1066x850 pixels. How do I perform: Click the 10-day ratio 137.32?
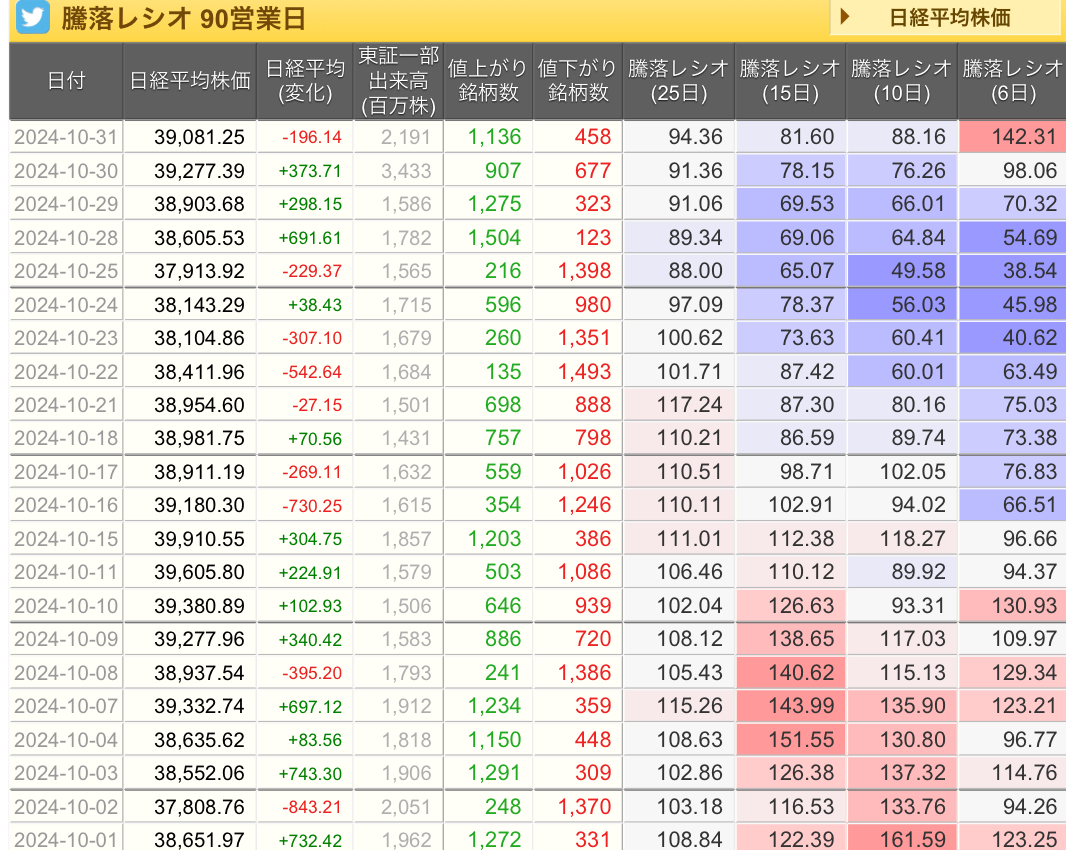click(912, 773)
